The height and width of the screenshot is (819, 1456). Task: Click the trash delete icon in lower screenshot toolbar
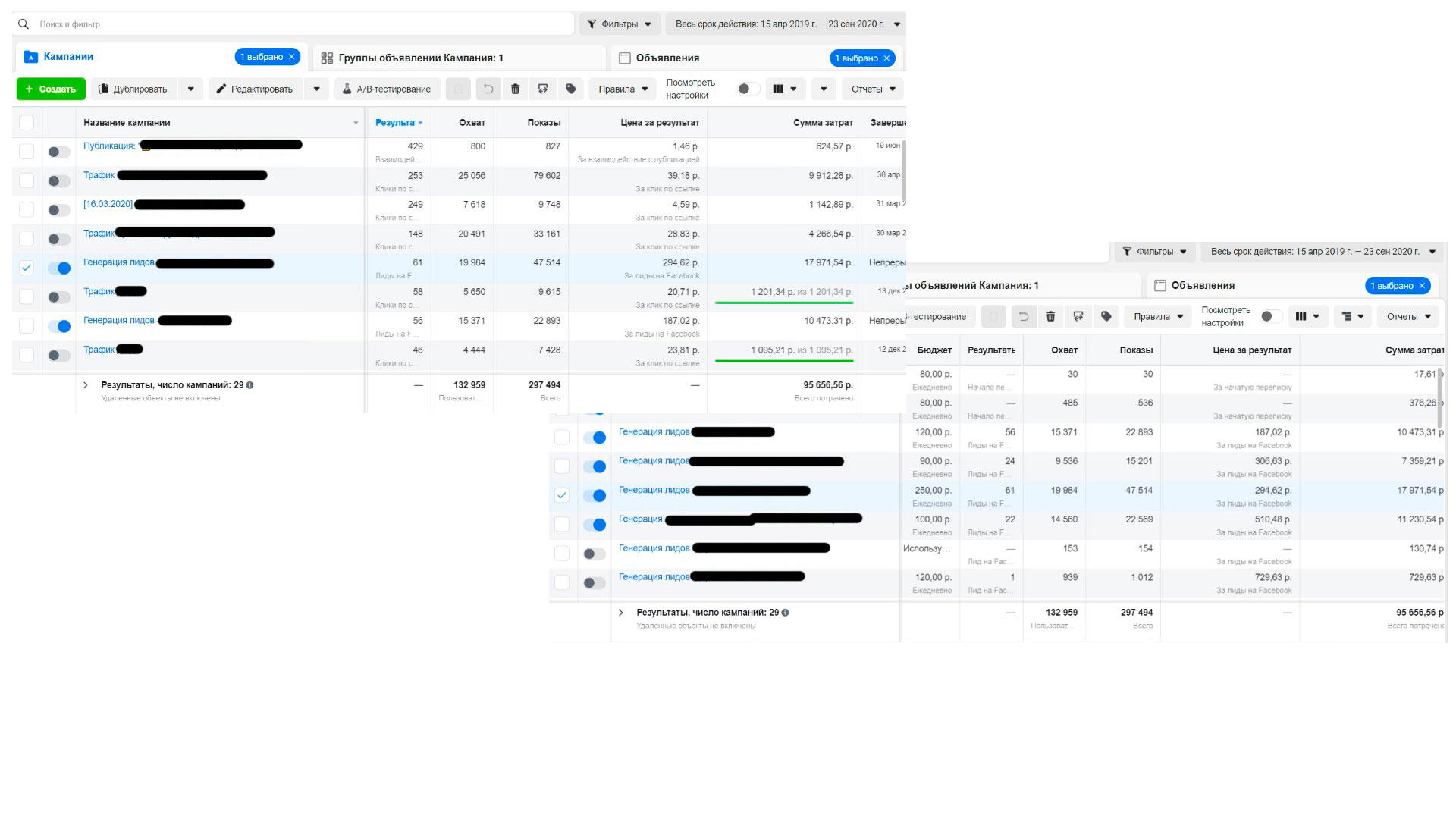point(1050,317)
